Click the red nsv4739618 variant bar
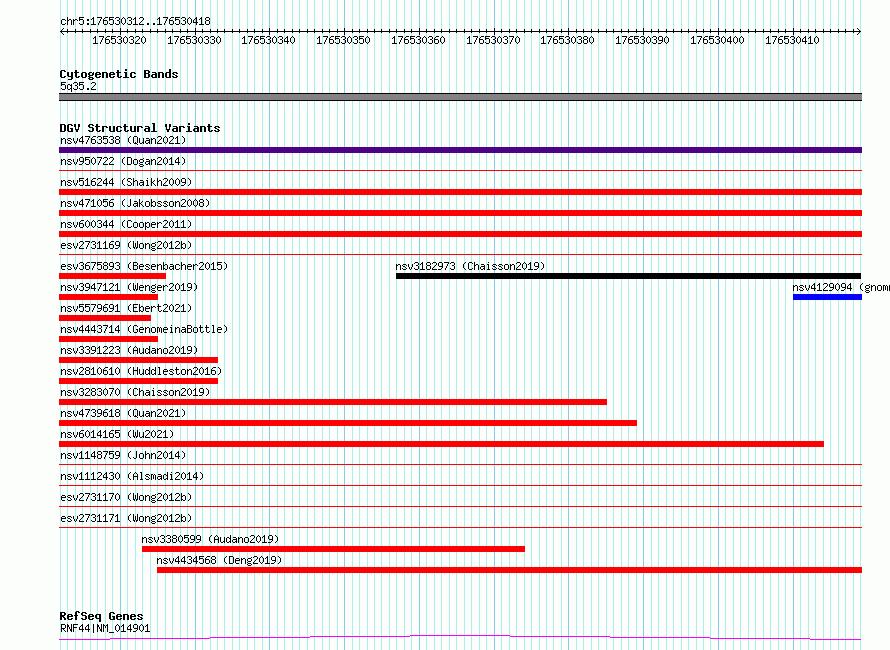This screenshot has height=650, width=890. pos(348,423)
